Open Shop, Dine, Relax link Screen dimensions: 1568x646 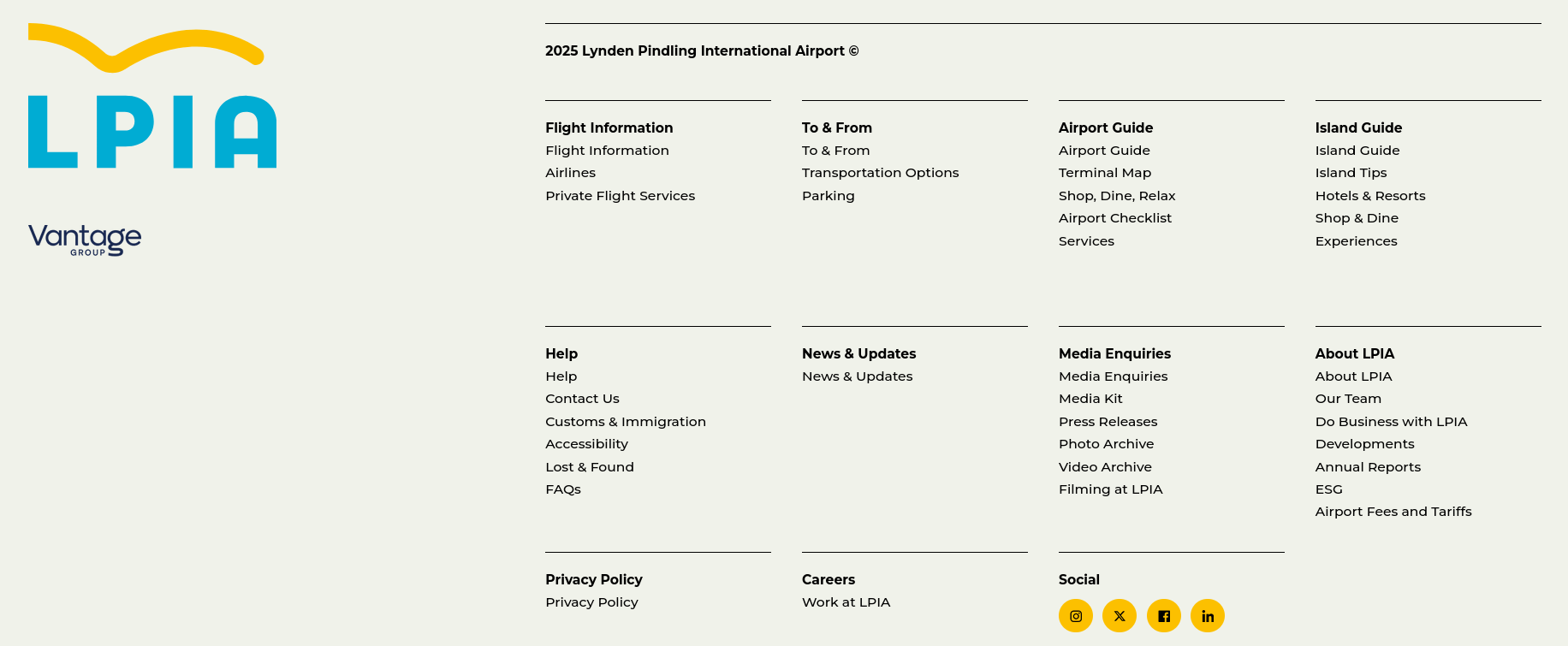[1116, 196]
